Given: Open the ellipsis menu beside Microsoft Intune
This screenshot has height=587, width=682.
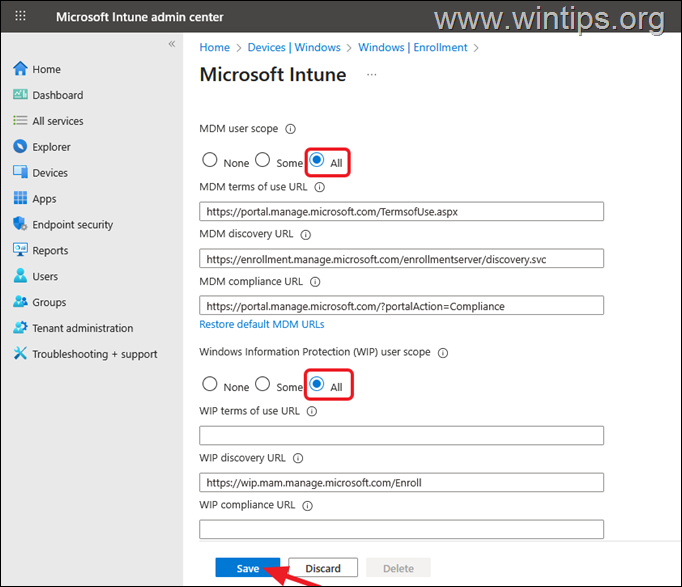Looking at the screenshot, I should coord(372,75).
